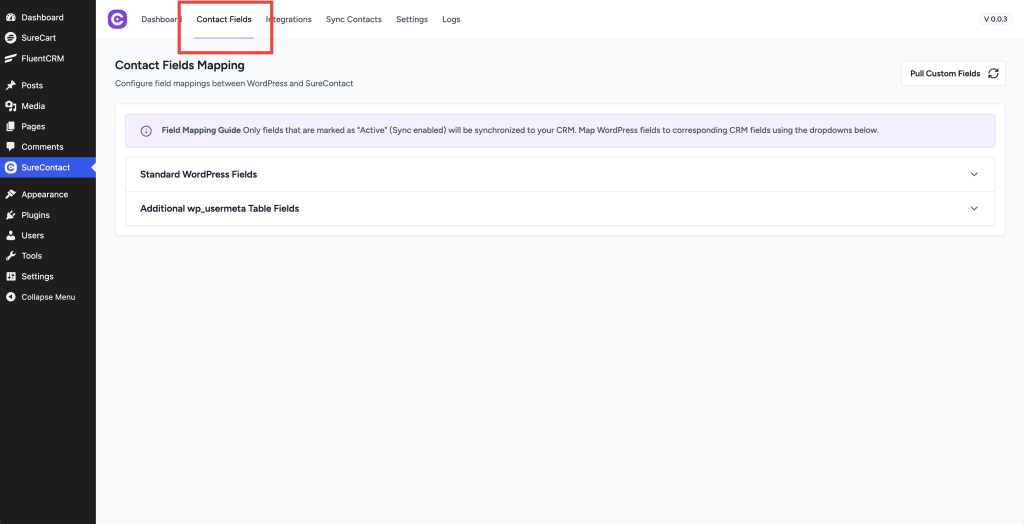Click the Users person icon
This screenshot has width=1024, height=524.
point(10,235)
